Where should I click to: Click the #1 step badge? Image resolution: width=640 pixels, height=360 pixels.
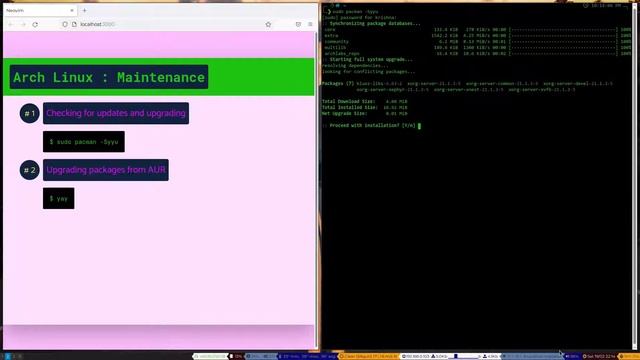[x=29, y=113]
